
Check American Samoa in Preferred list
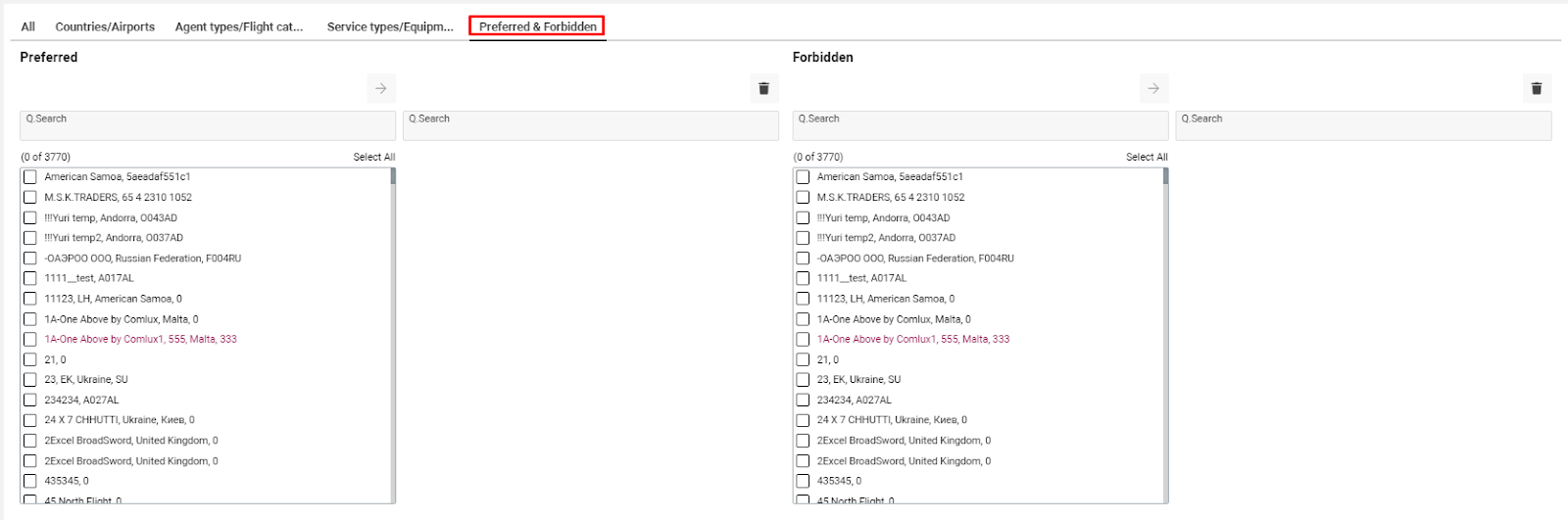(30, 177)
